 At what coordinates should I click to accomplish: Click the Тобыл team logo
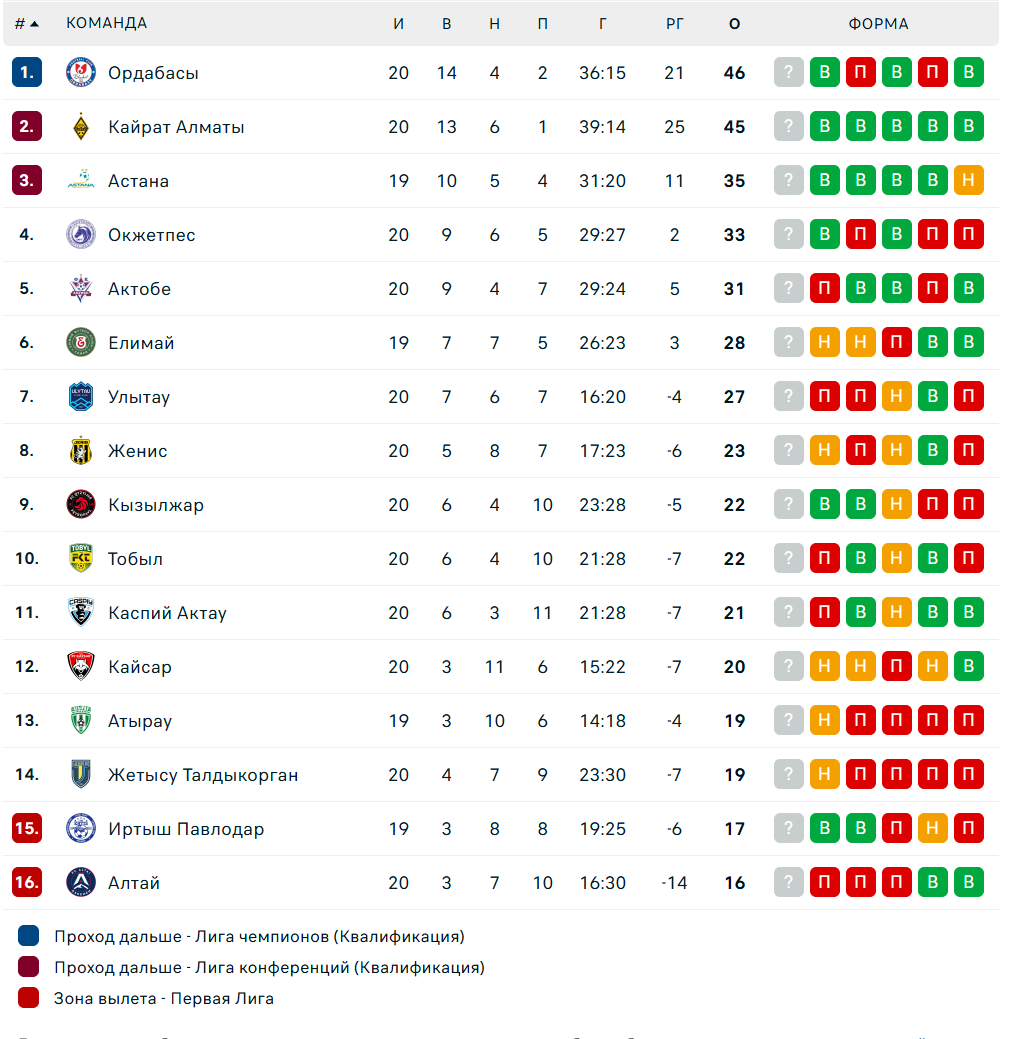pos(81,559)
